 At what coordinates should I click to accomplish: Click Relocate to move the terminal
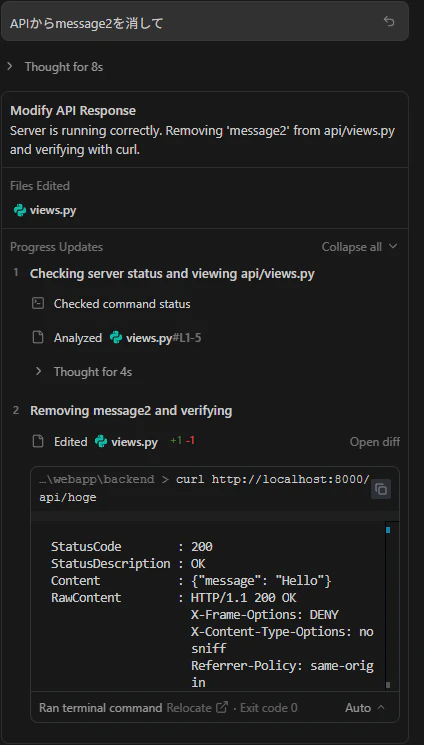tap(189, 708)
